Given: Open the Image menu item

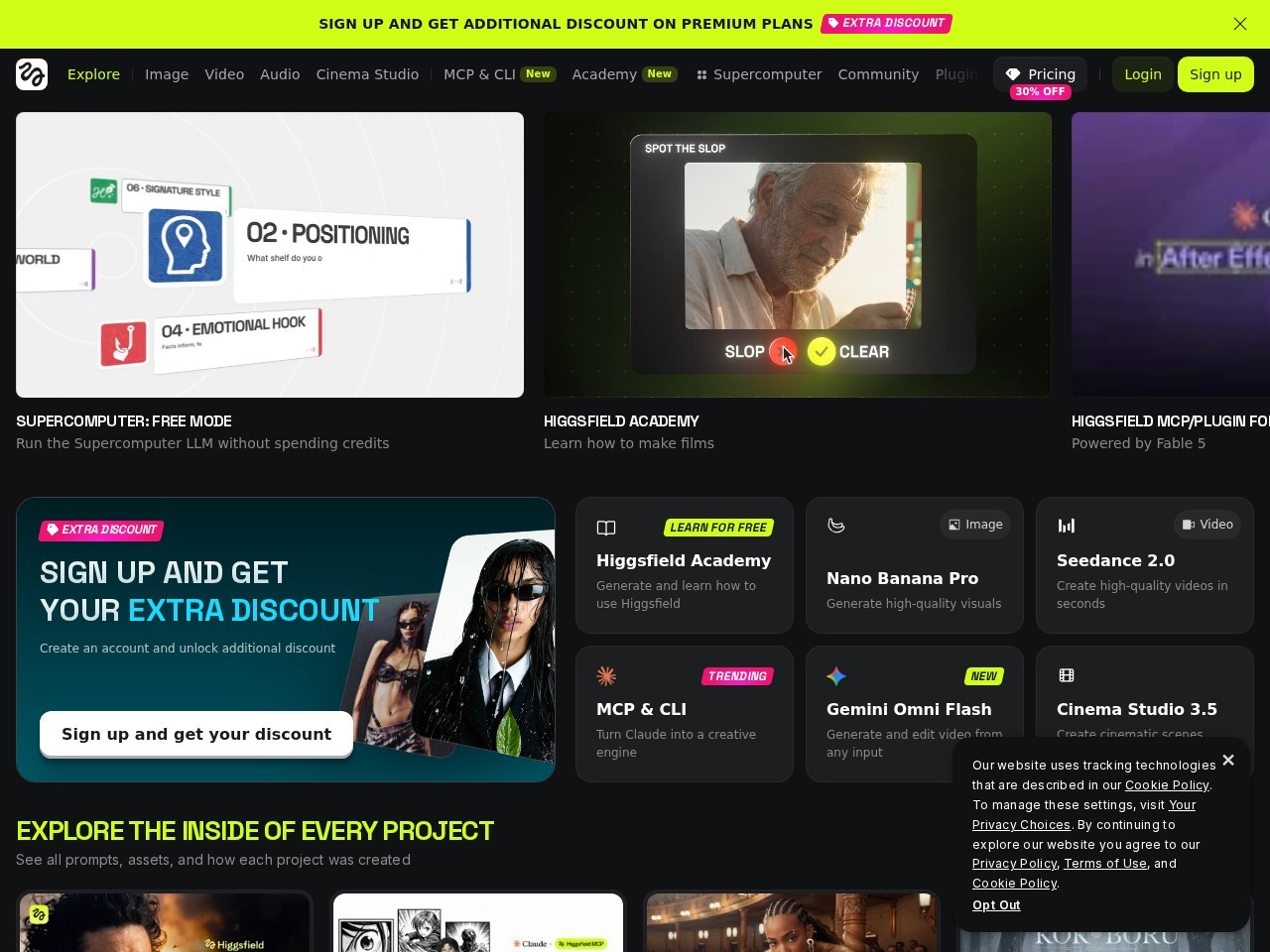Looking at the screenshot, I should pos(167,74).
